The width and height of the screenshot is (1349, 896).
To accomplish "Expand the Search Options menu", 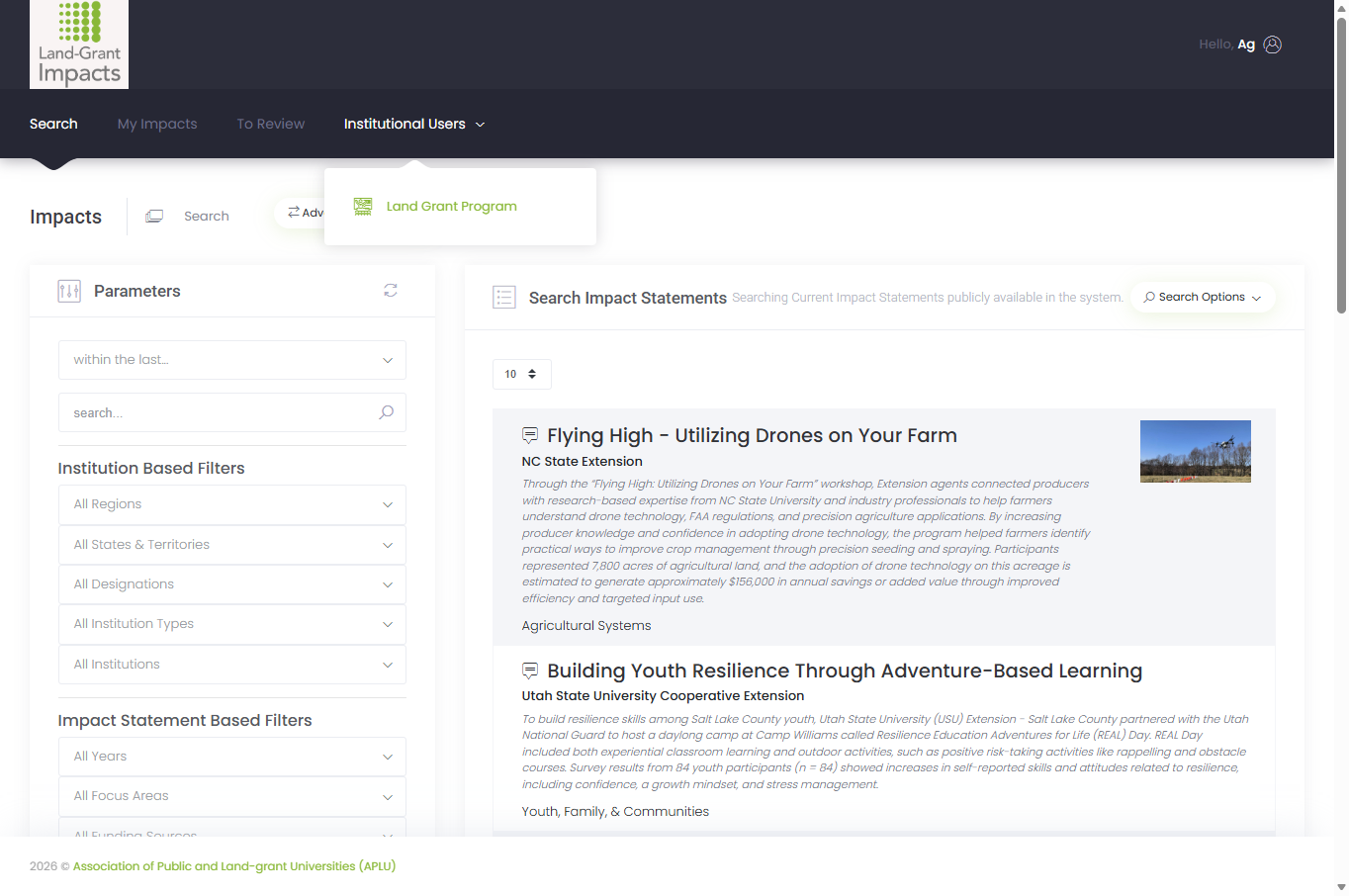I will (x=1203, y=297).
